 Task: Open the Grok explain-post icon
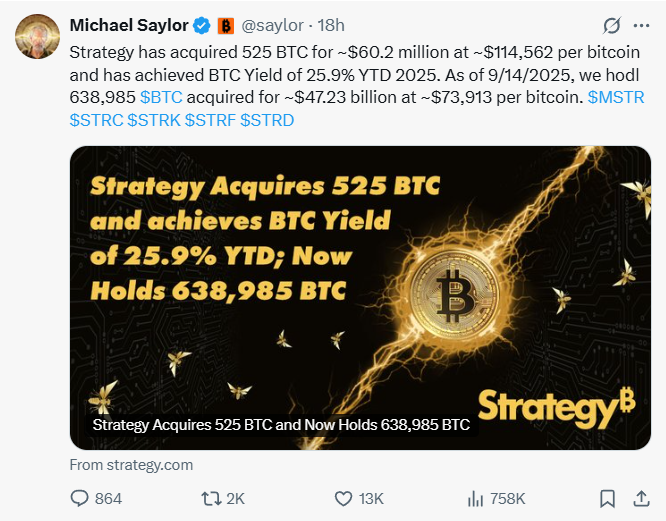click(612, 25)
